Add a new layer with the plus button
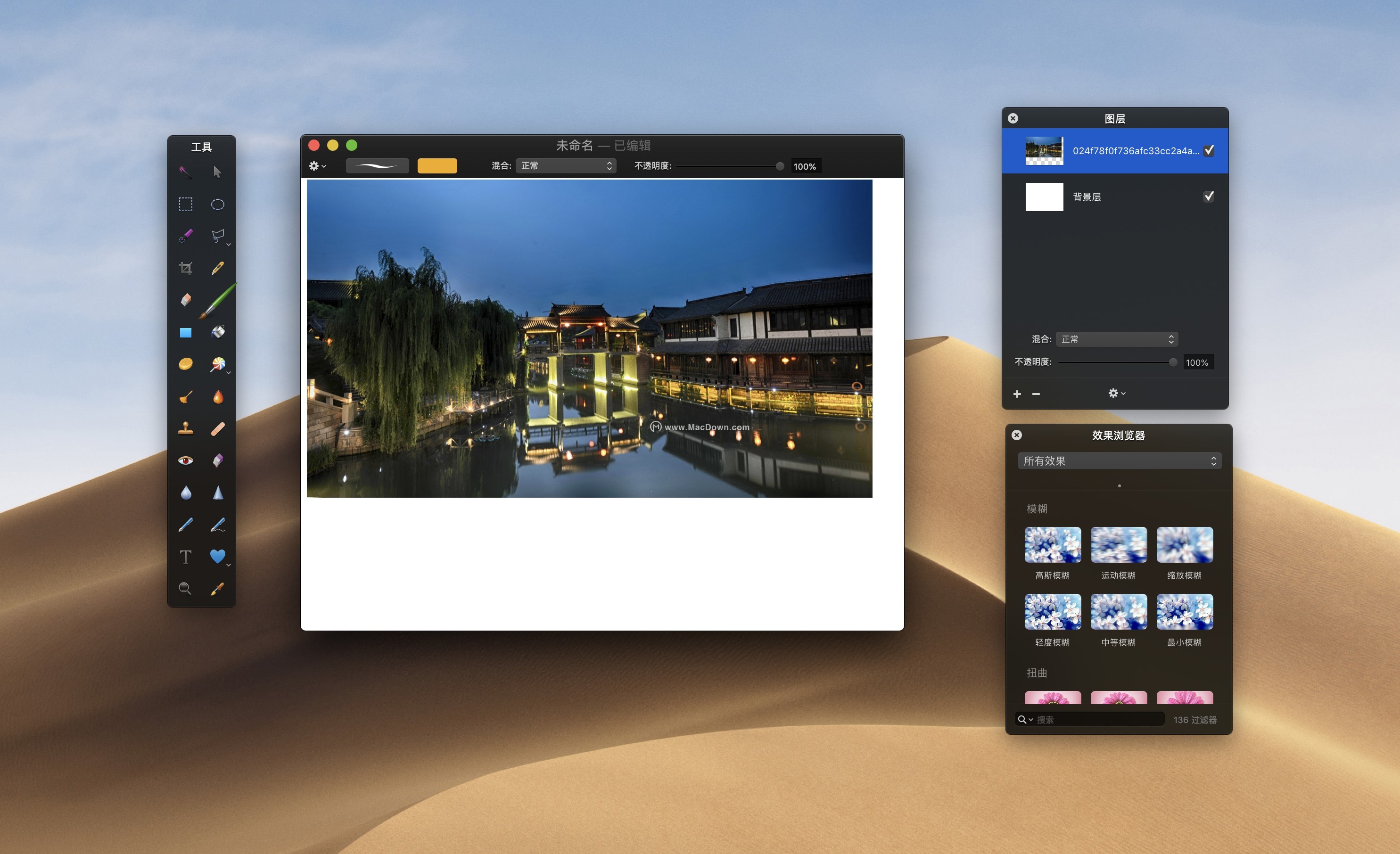The height and width of the screenshot is (854, 1400). (1017, 393)
